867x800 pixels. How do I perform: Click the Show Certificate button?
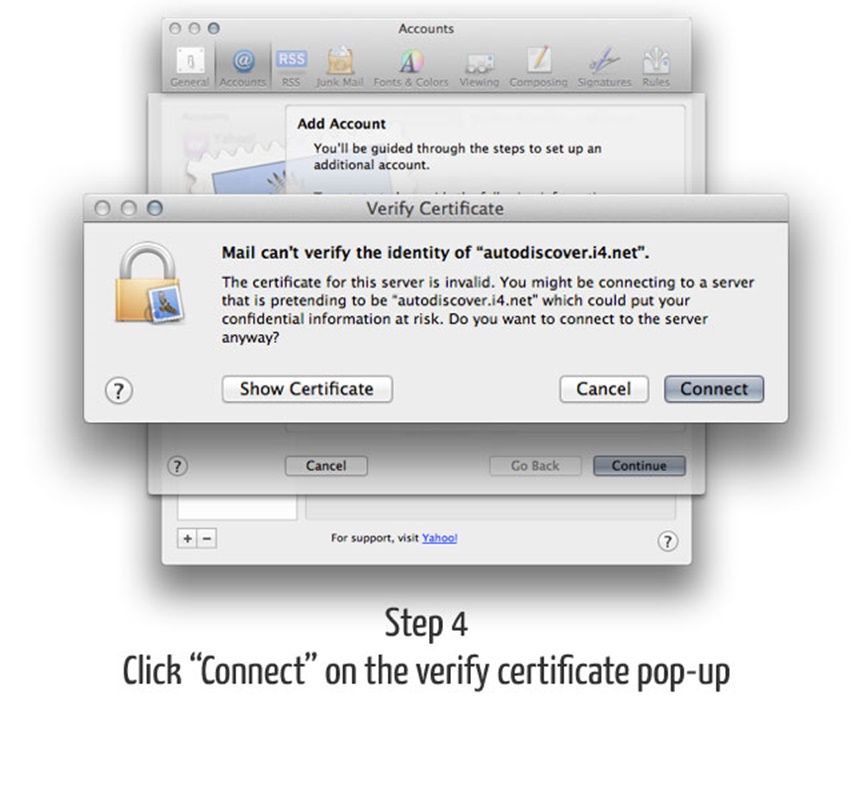(307, 389)
